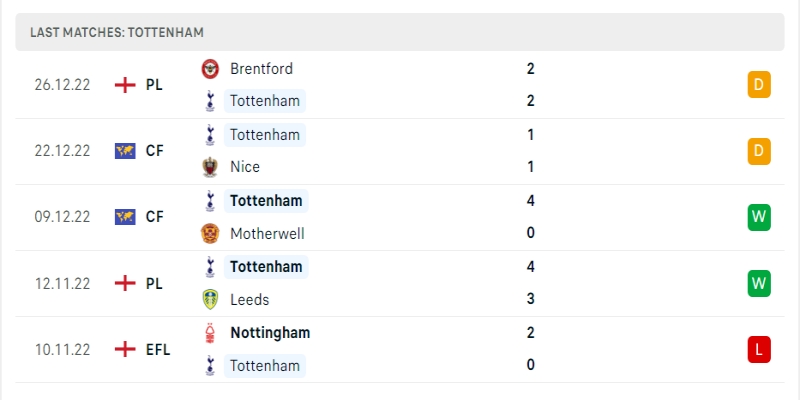Image resolution: width=800 pixels, height=400 pixels.
Task: Open the Motherwell team link
Action: [267, 233]
